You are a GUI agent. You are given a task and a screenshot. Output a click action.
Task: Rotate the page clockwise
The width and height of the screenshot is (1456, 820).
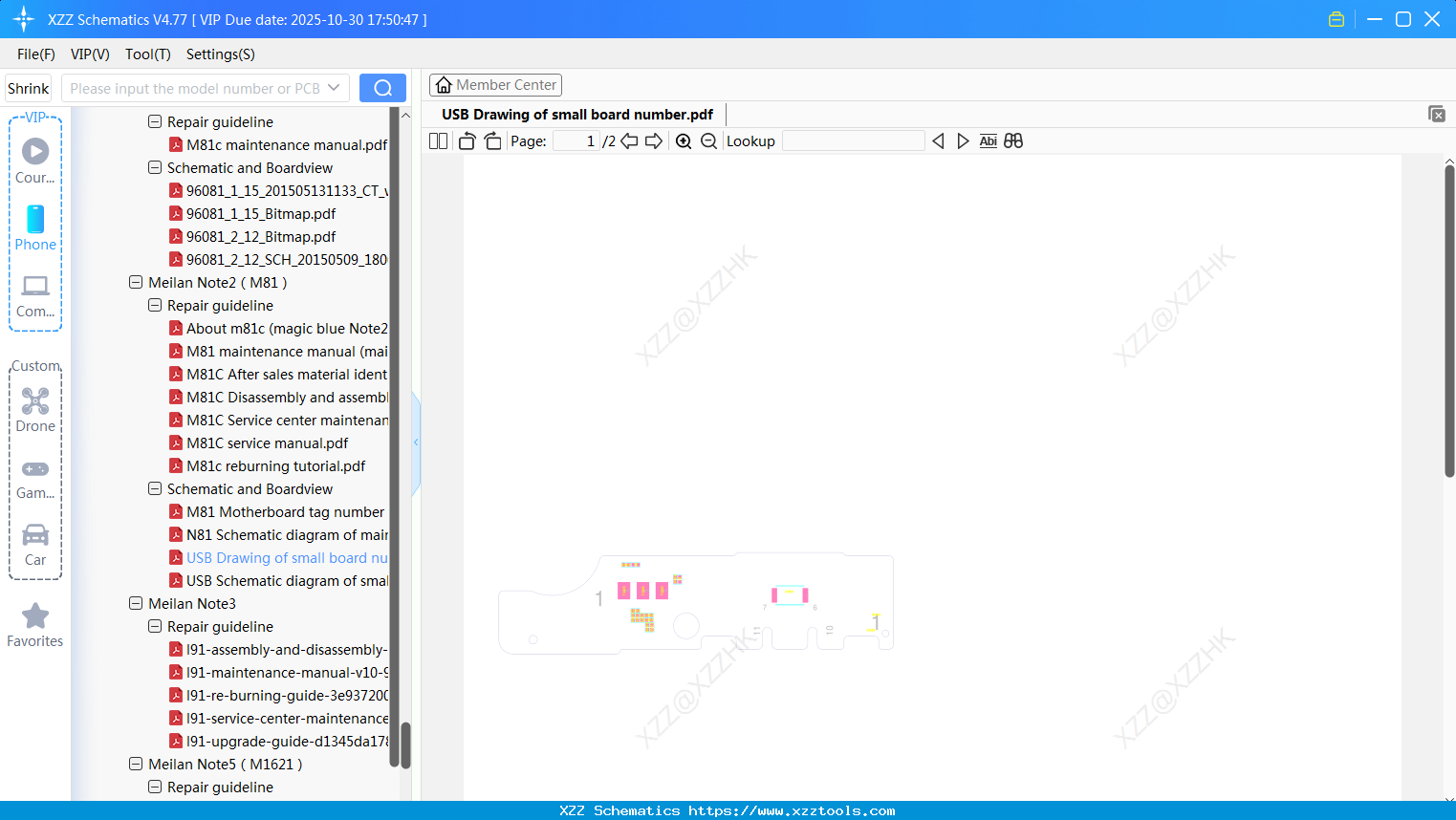click(x=492, y=140)
